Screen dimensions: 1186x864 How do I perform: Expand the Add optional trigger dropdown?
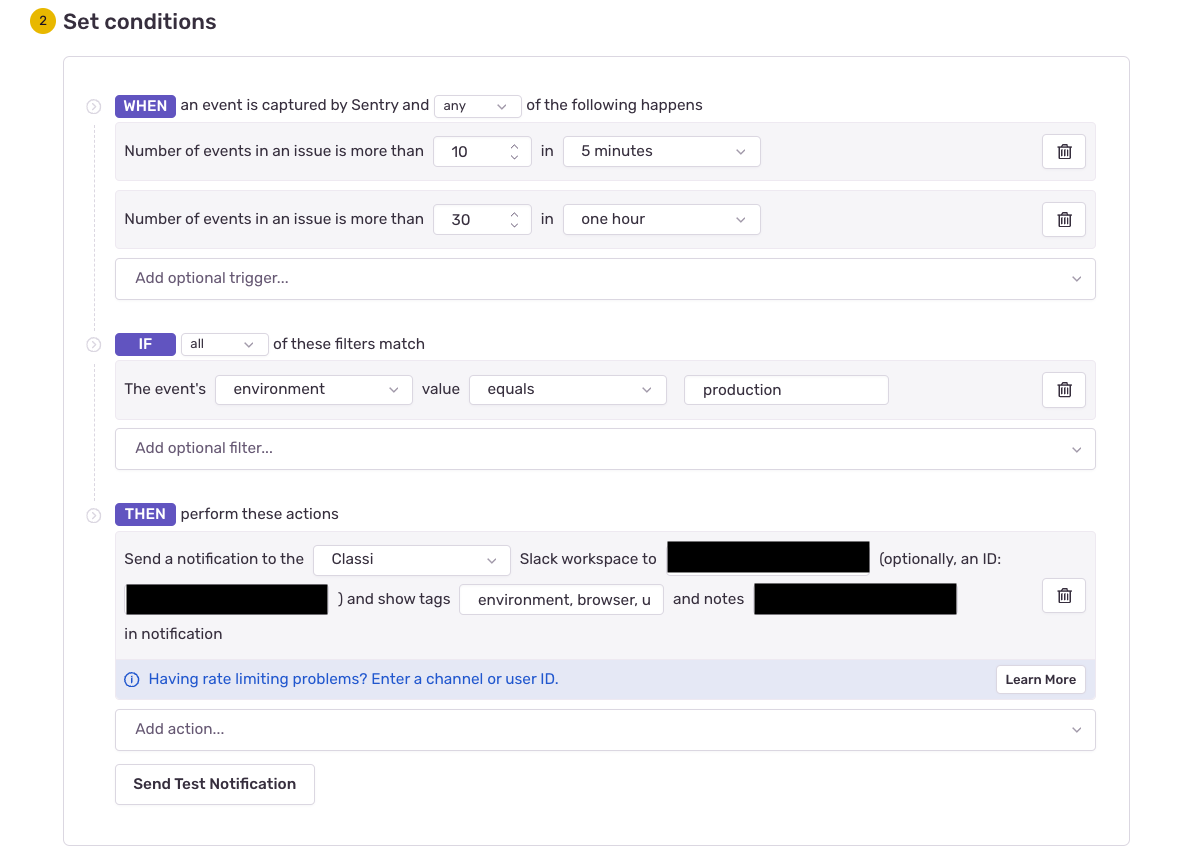tap(605, 278)
